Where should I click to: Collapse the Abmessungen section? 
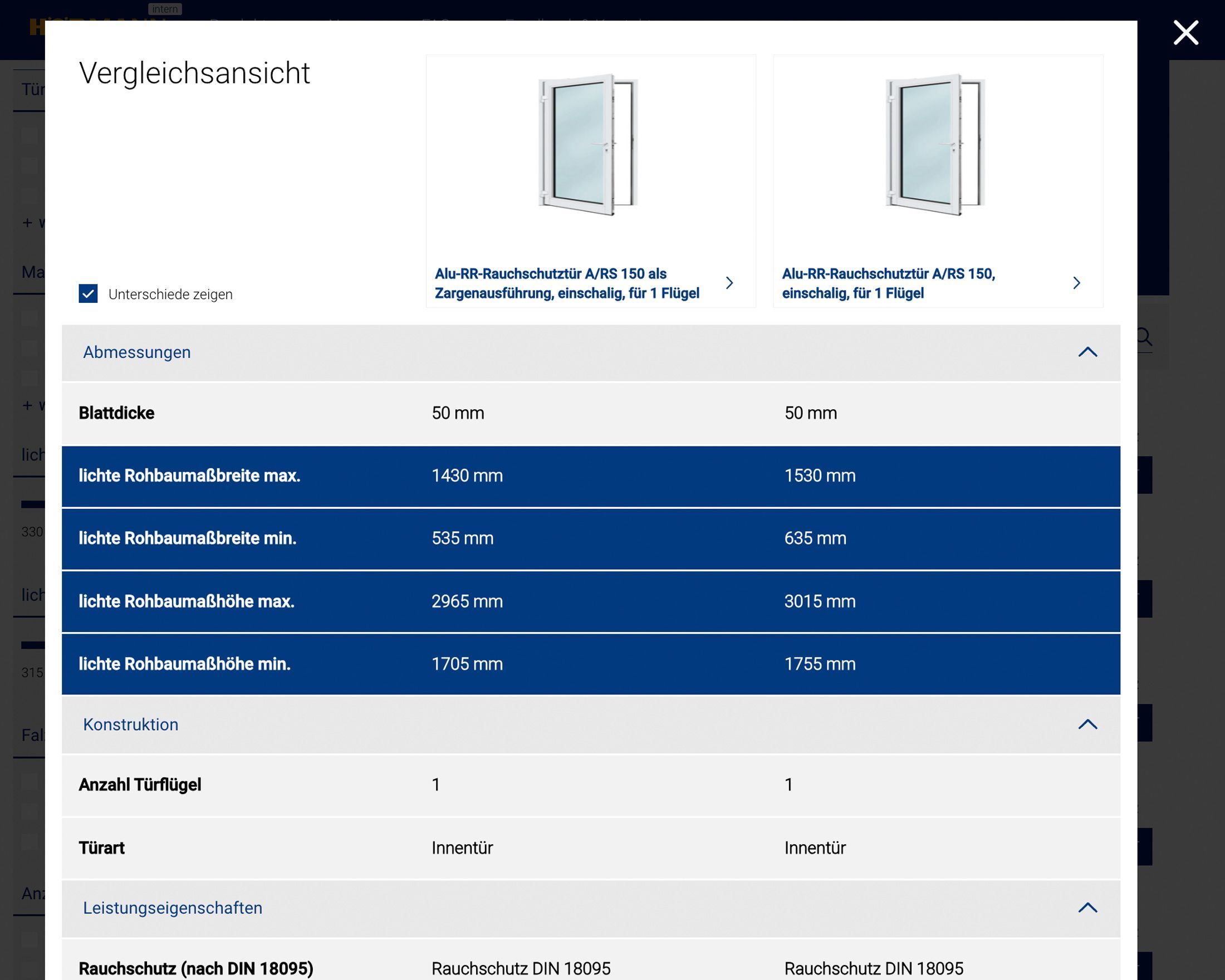click(x=1088, y=352)
